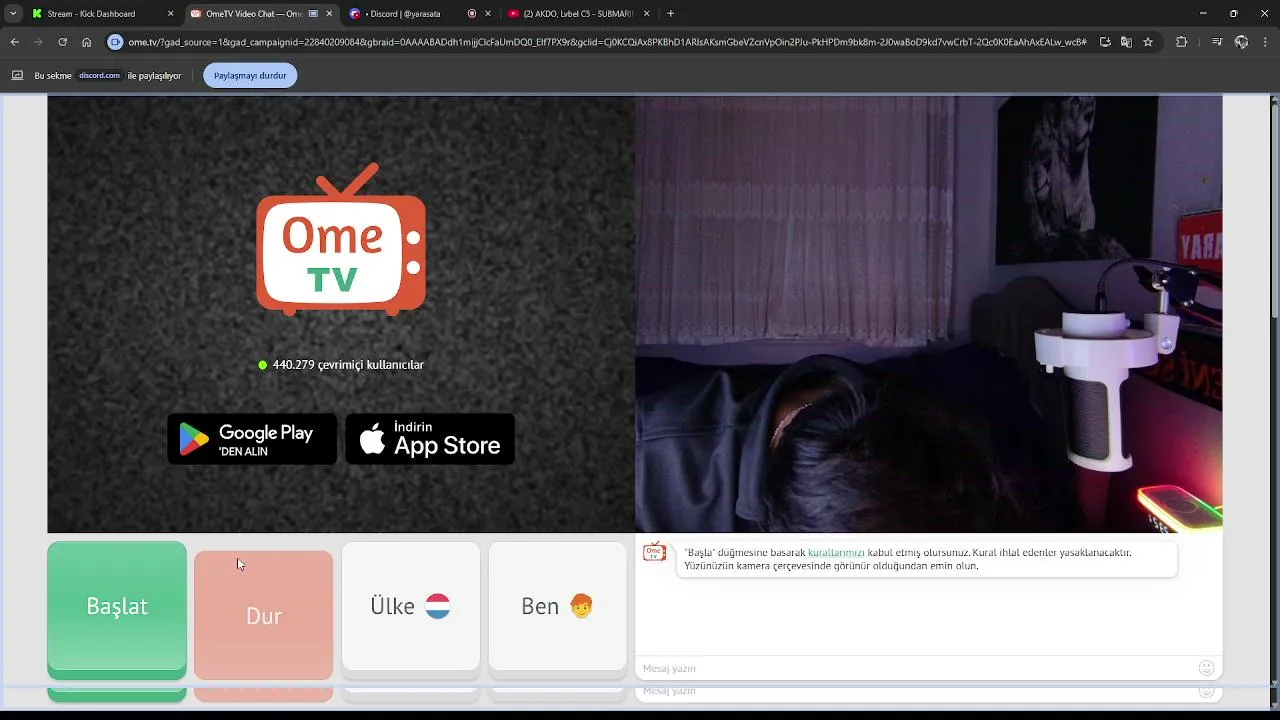Open the Ben gender selector
The image size is (1280, 720).
557,606
